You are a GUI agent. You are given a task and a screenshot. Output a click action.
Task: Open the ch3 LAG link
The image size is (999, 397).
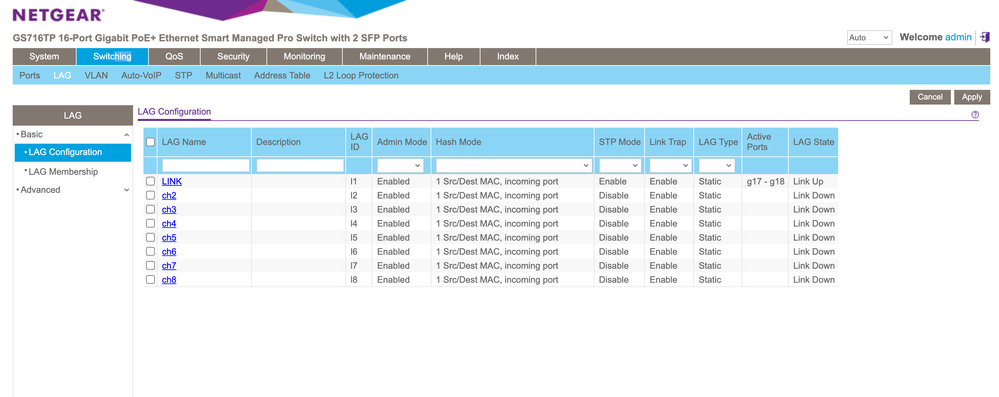click(x=169, y=210)
